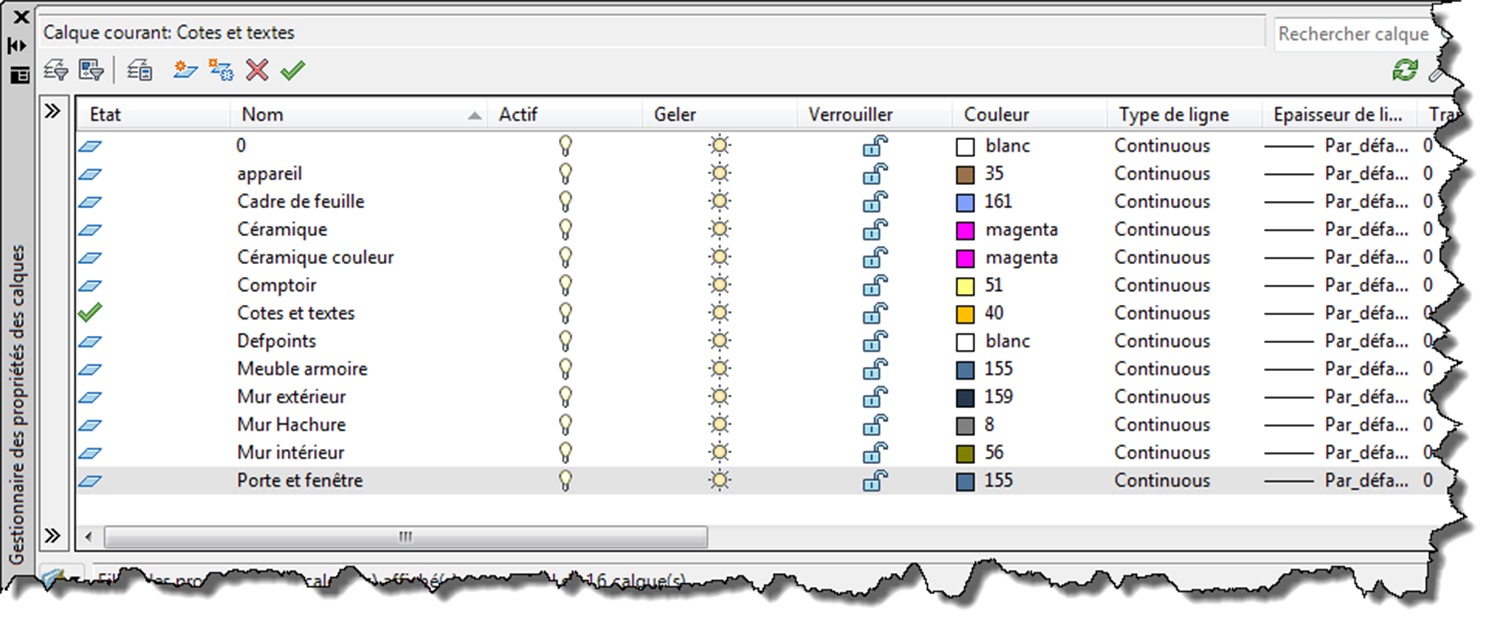Image resolution: width=1500 pixels, height=634 pixels.
Task: Change Cadre de feuille color swatch 161
Action: pyautogui.click(x=965, y=203)
